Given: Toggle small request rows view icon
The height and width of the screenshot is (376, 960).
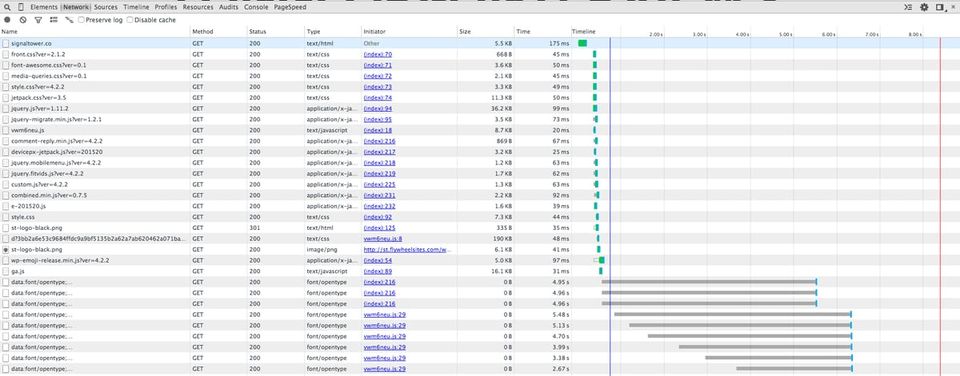Looking at the screenshot, I should (54, 20).
